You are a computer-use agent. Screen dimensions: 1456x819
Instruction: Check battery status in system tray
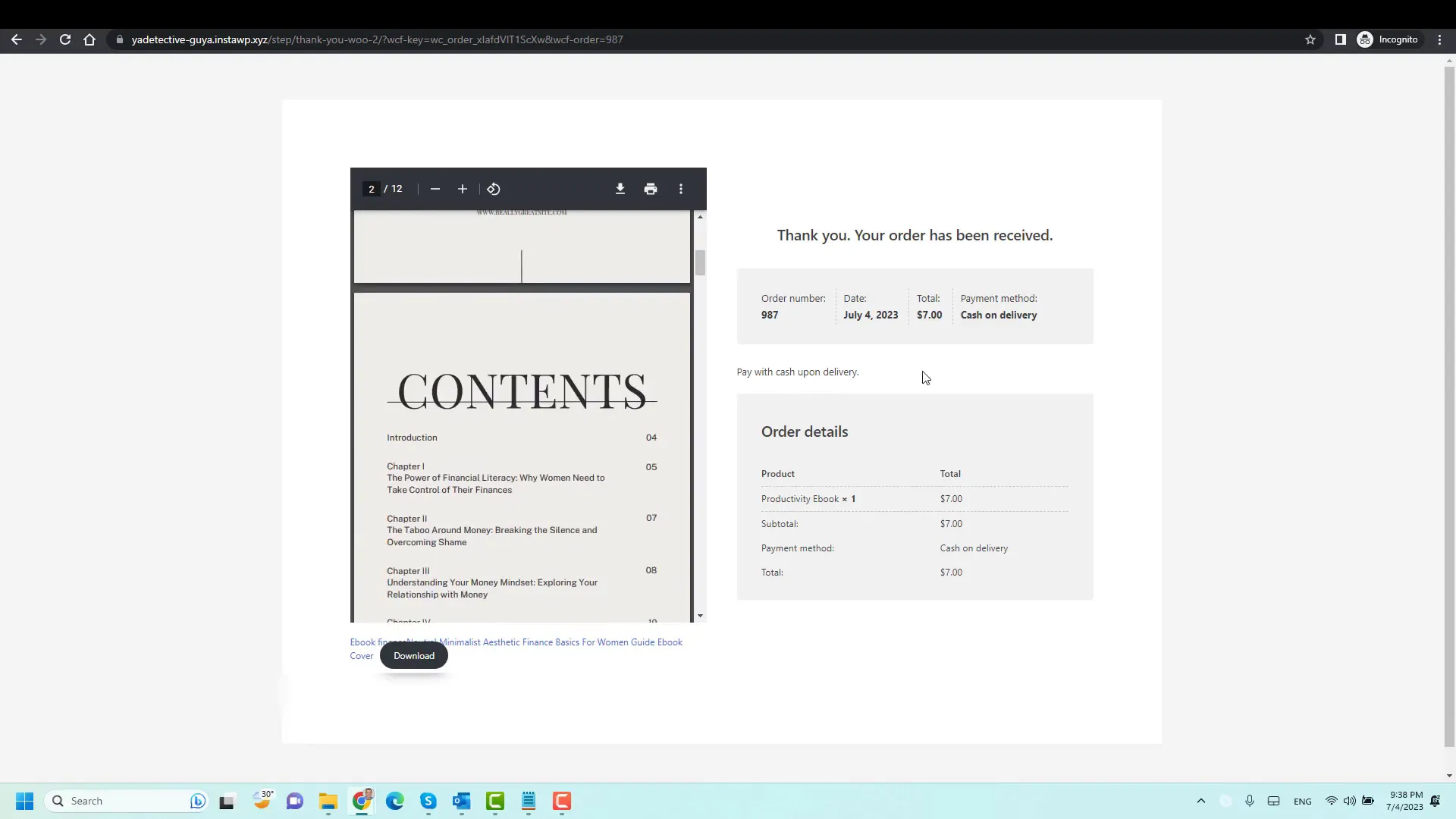pos(1368,801)
